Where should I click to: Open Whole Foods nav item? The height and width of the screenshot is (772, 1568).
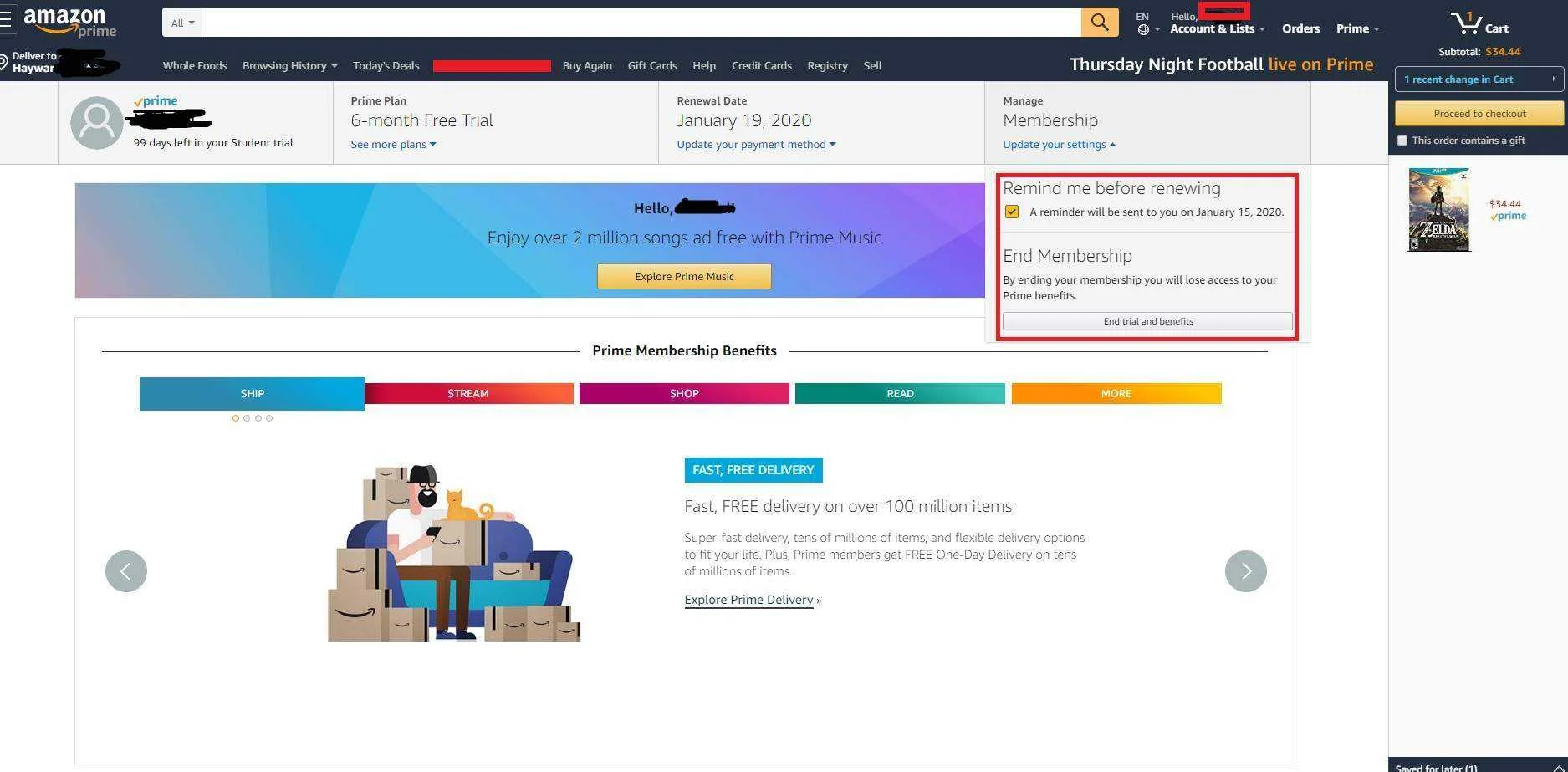pos(195,65)
